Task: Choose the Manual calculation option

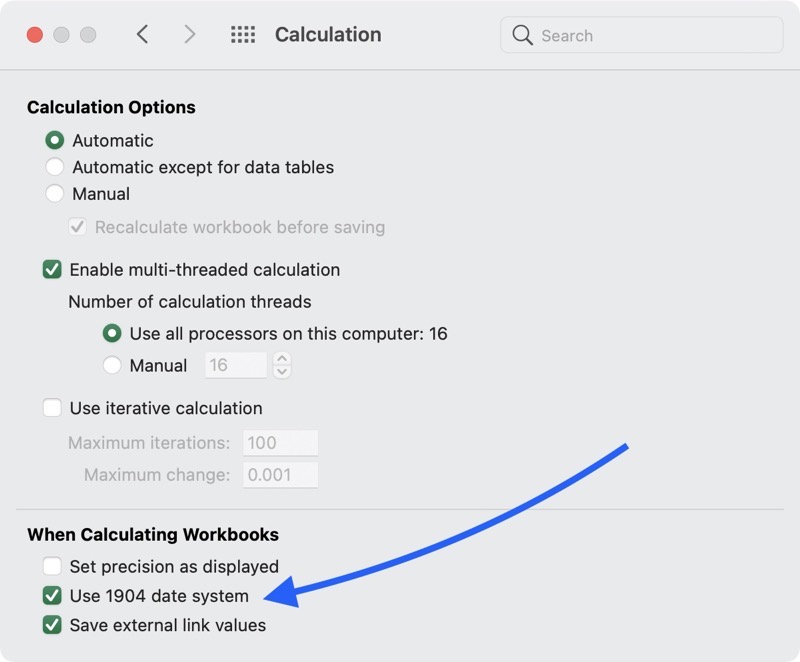Action: click(x=55, y=194)
